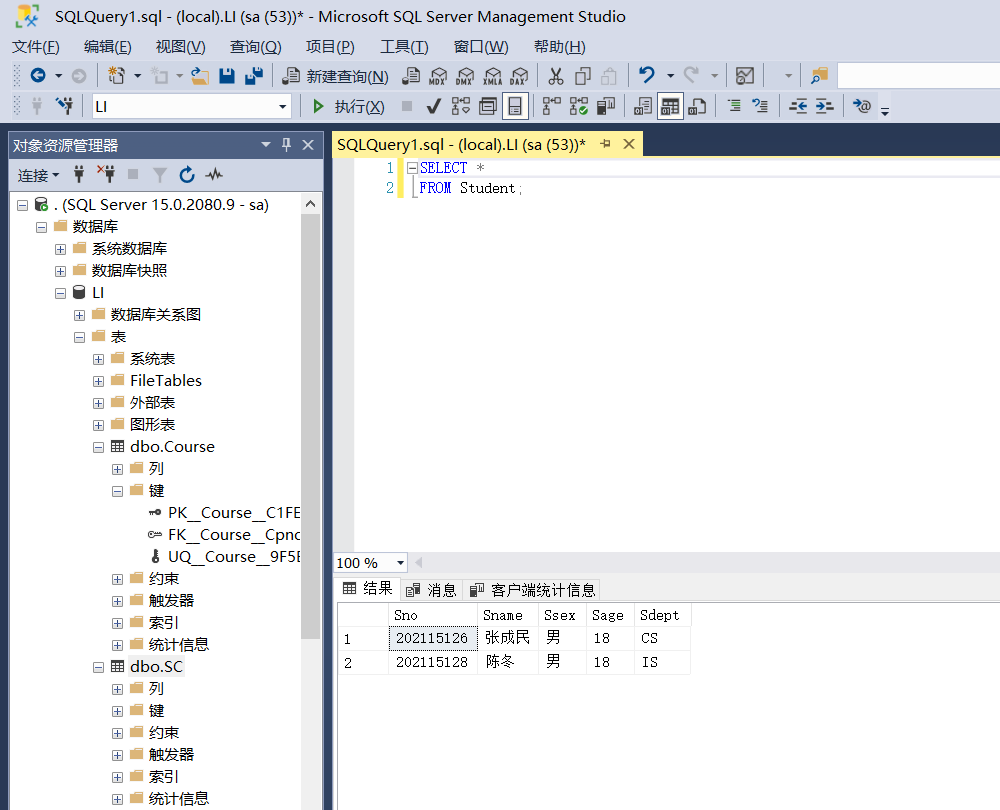1000x810 pixels.
Task: Open the 查询 (Query) menu
Action: [x=254, y=46]
